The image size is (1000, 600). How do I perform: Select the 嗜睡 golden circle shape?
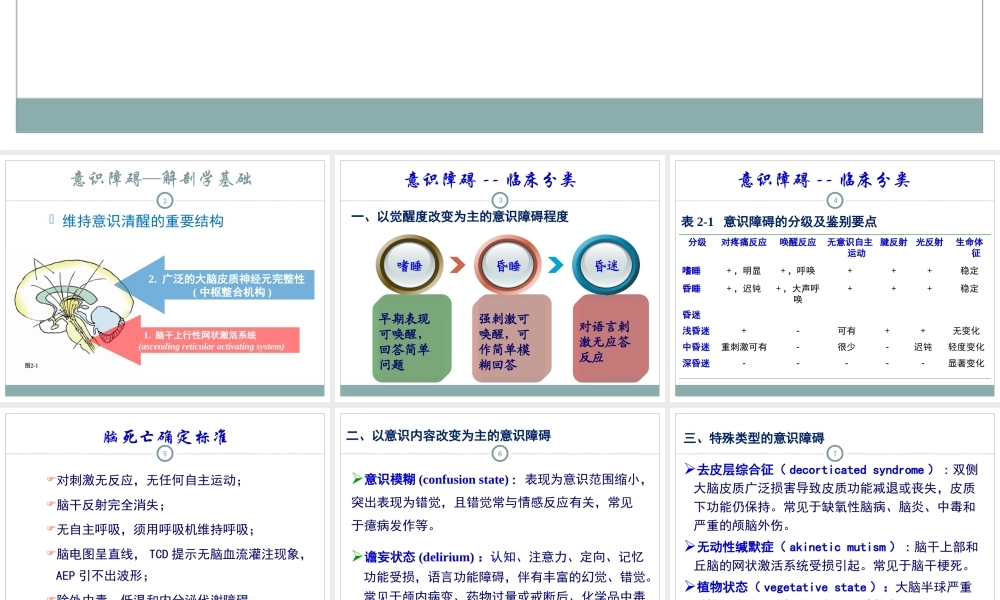tap(409, 263)
